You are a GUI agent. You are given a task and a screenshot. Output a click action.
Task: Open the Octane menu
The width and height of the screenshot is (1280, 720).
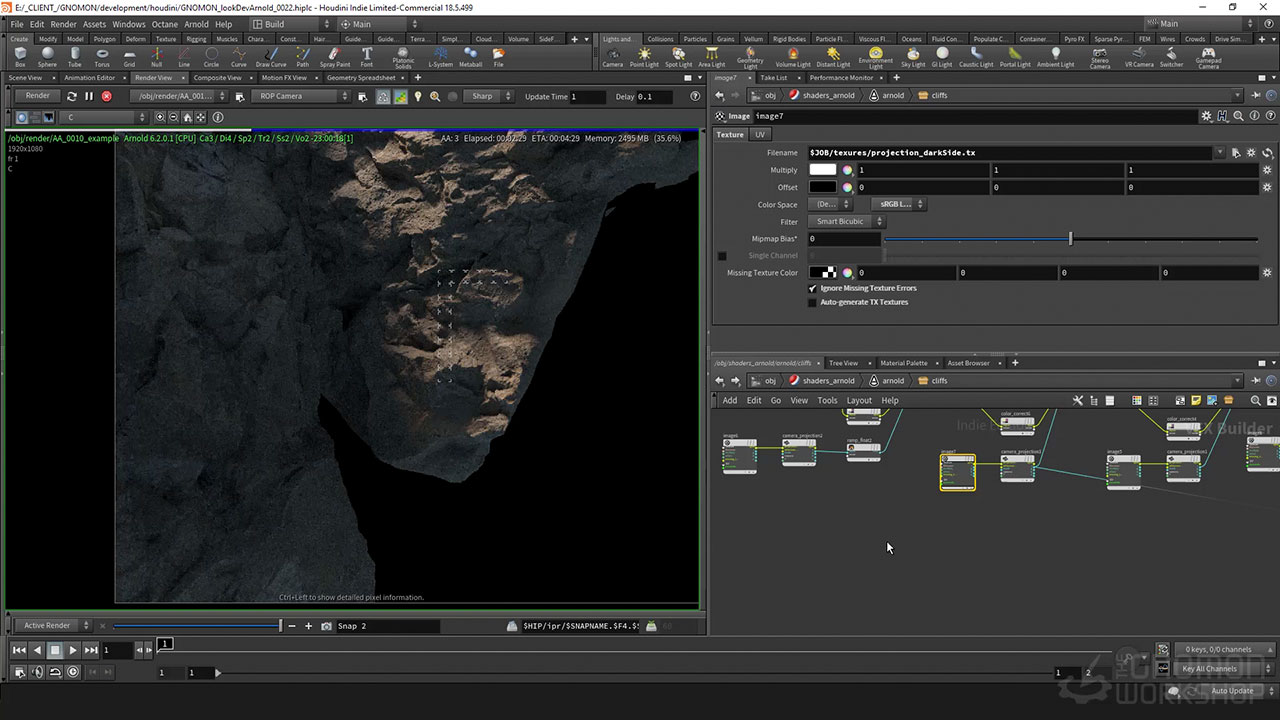[164, 24]
